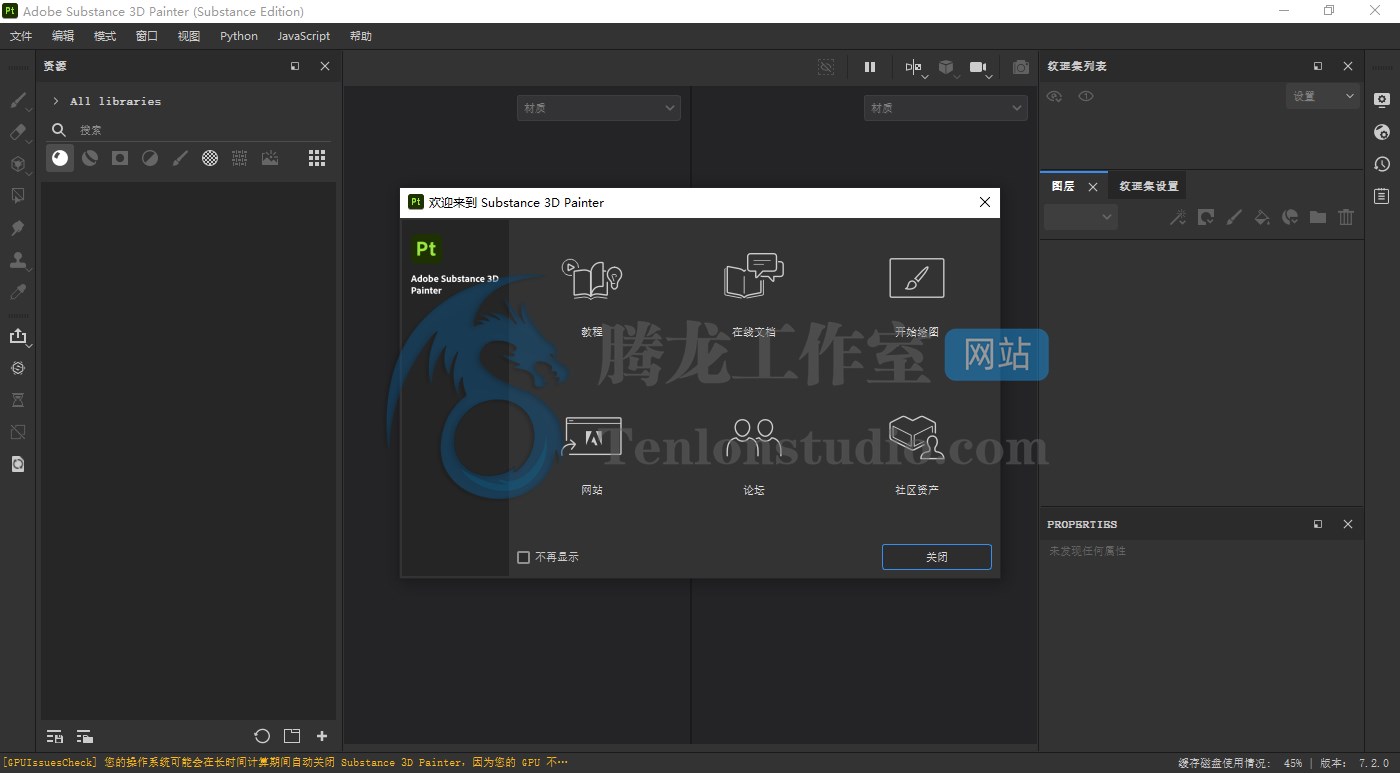Viewport: 1400px width, 773px height.
Task: Click the plus icon to import assets
Action: [x=322, y=736]
